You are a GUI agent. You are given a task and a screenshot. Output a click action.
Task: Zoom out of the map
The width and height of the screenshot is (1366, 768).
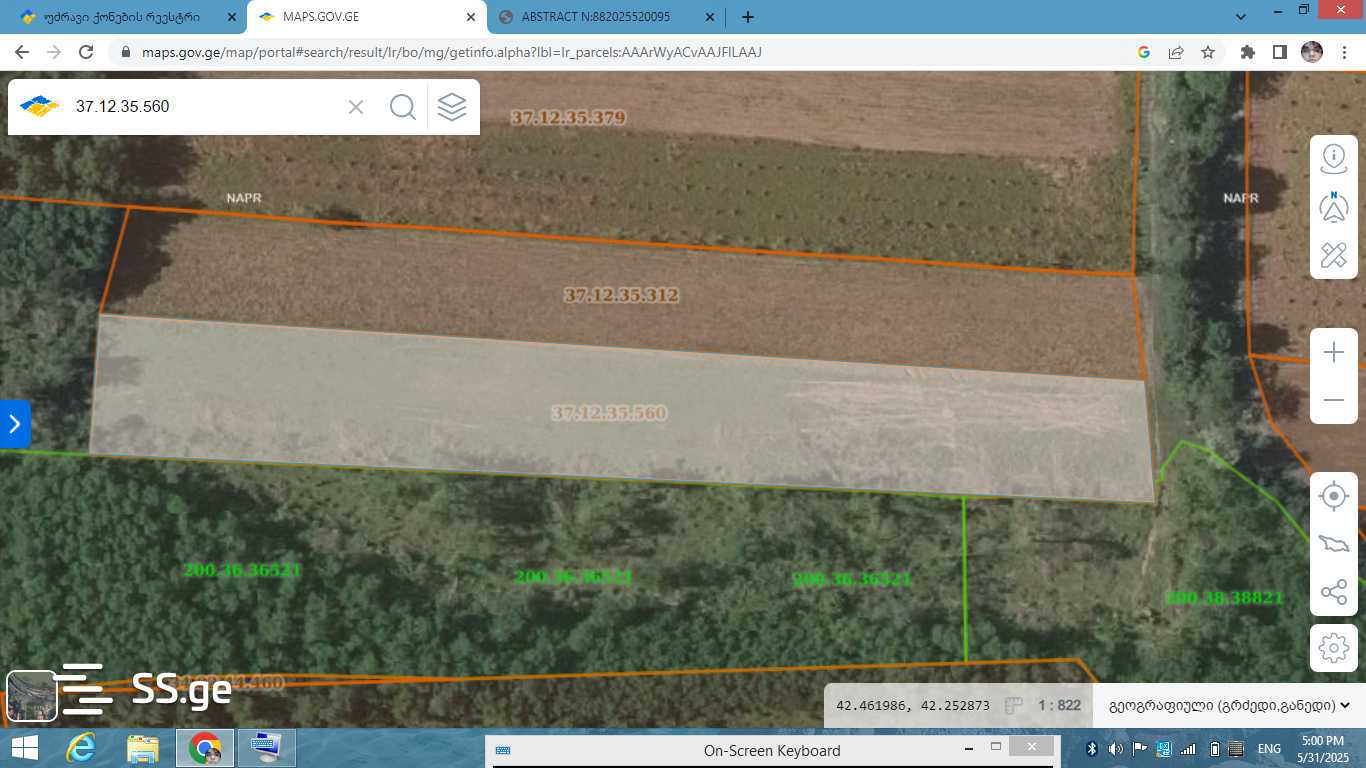1333,400
